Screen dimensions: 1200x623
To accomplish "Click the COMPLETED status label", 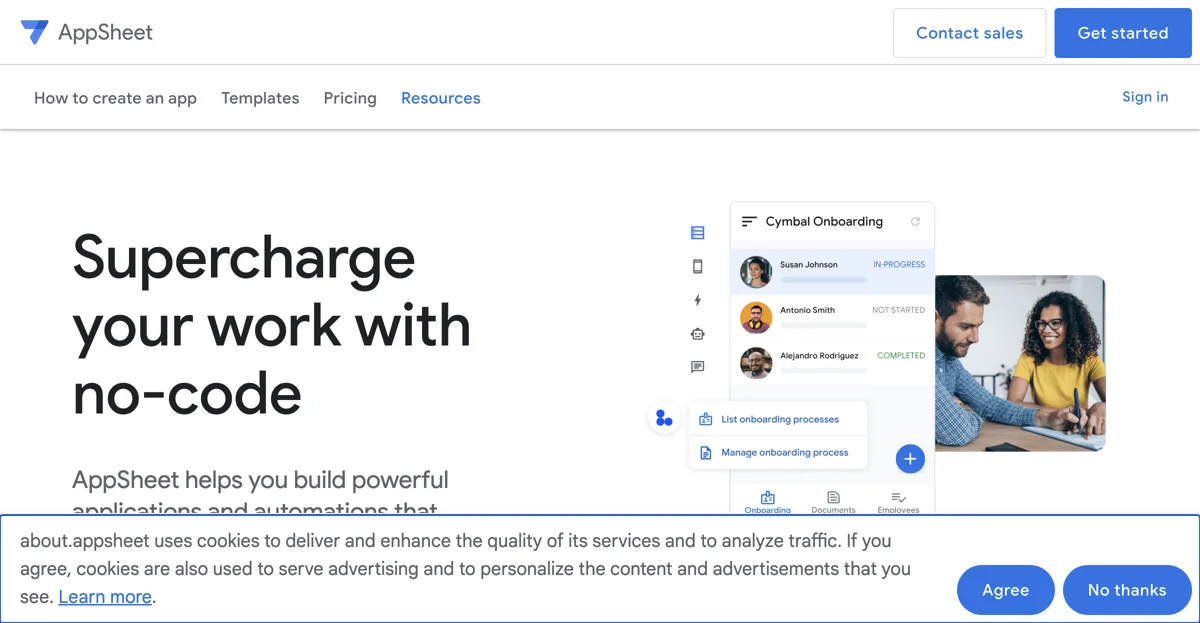I will tap(901, 355).
